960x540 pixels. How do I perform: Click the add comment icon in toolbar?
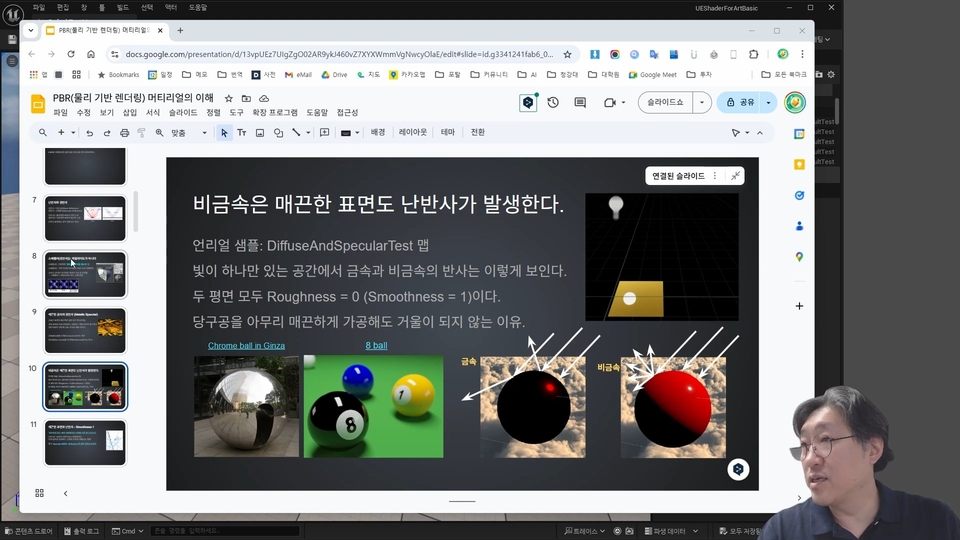(x=324, y=132)
